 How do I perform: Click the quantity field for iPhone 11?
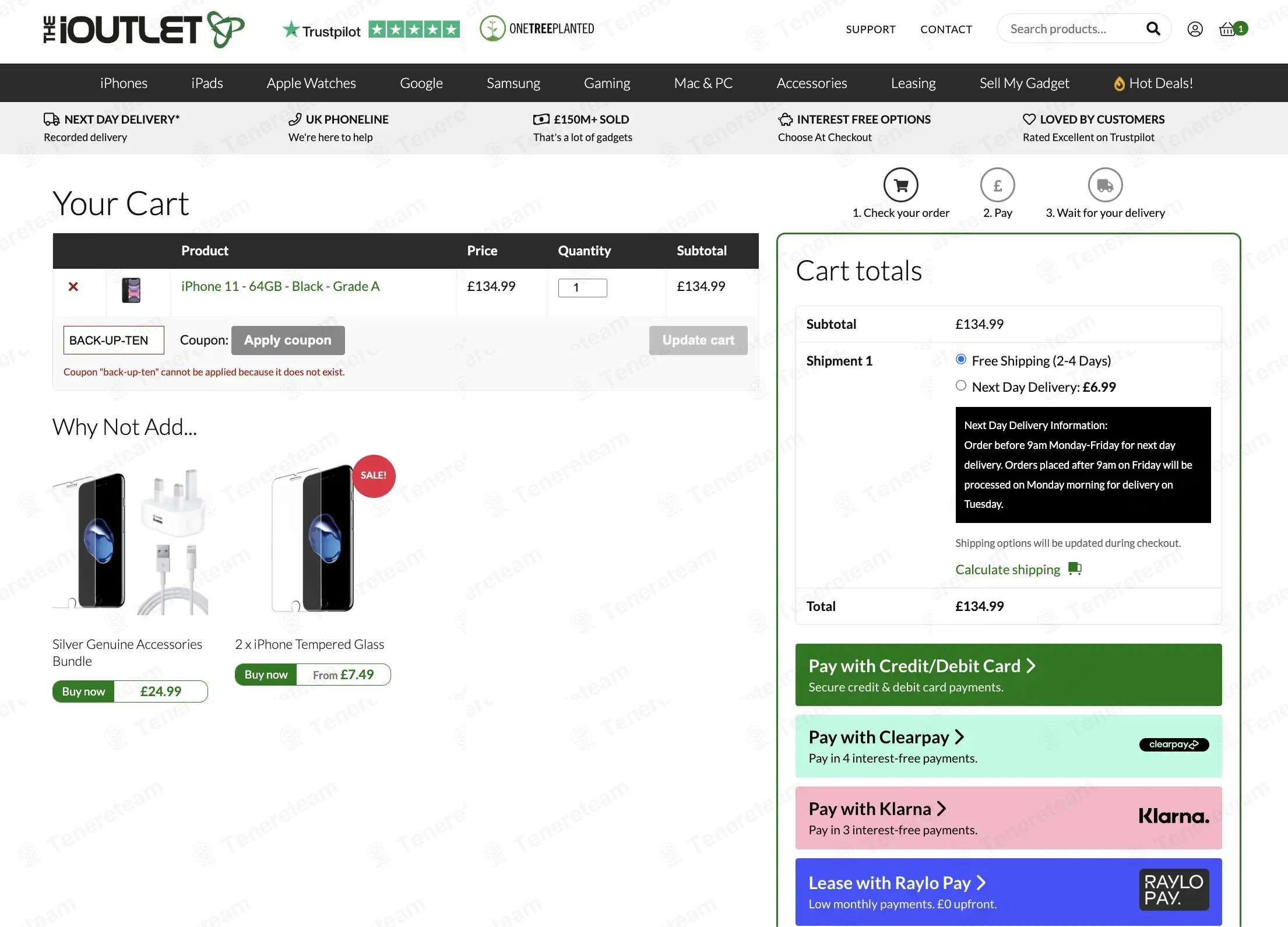(582, 287)
